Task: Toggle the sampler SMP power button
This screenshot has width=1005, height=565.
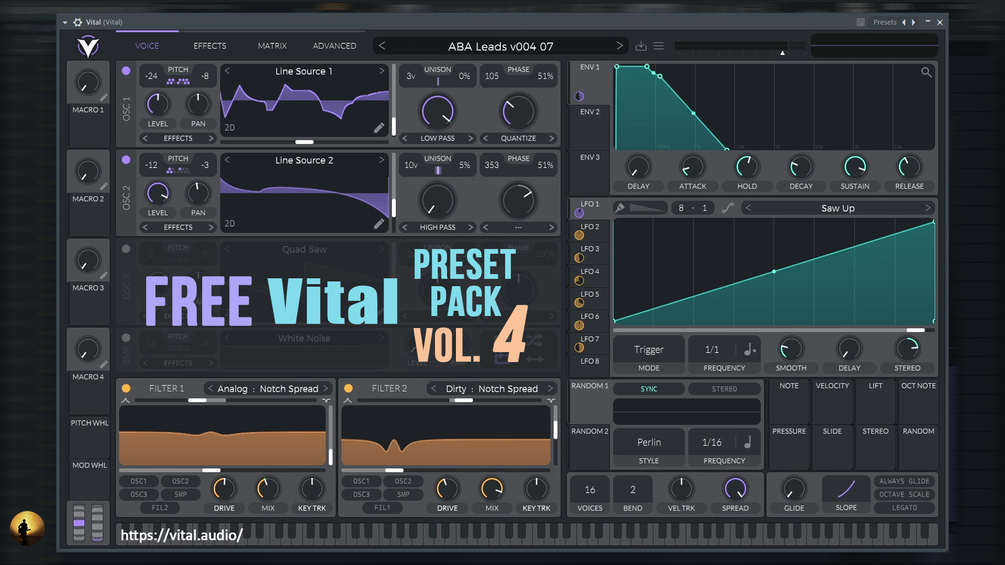Action: click(x=126, y=338)
